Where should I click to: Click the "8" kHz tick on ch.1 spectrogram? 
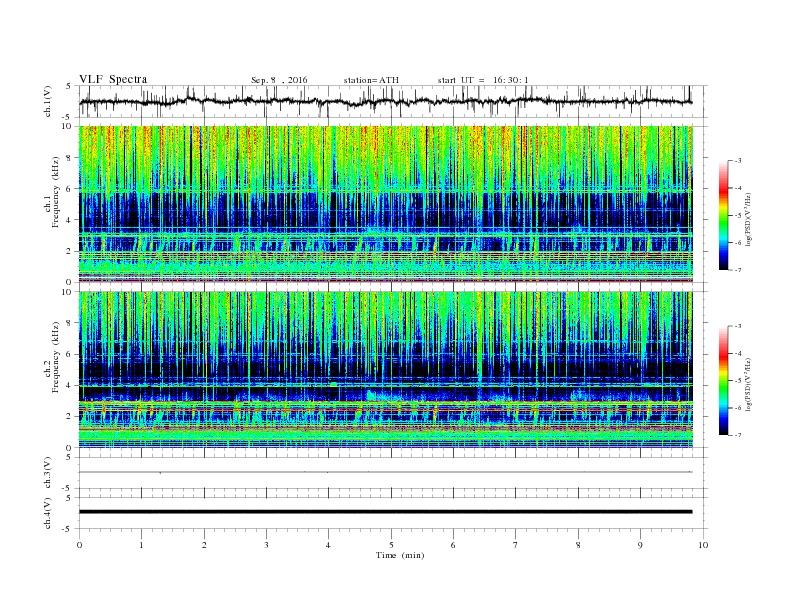pos(69,158)
